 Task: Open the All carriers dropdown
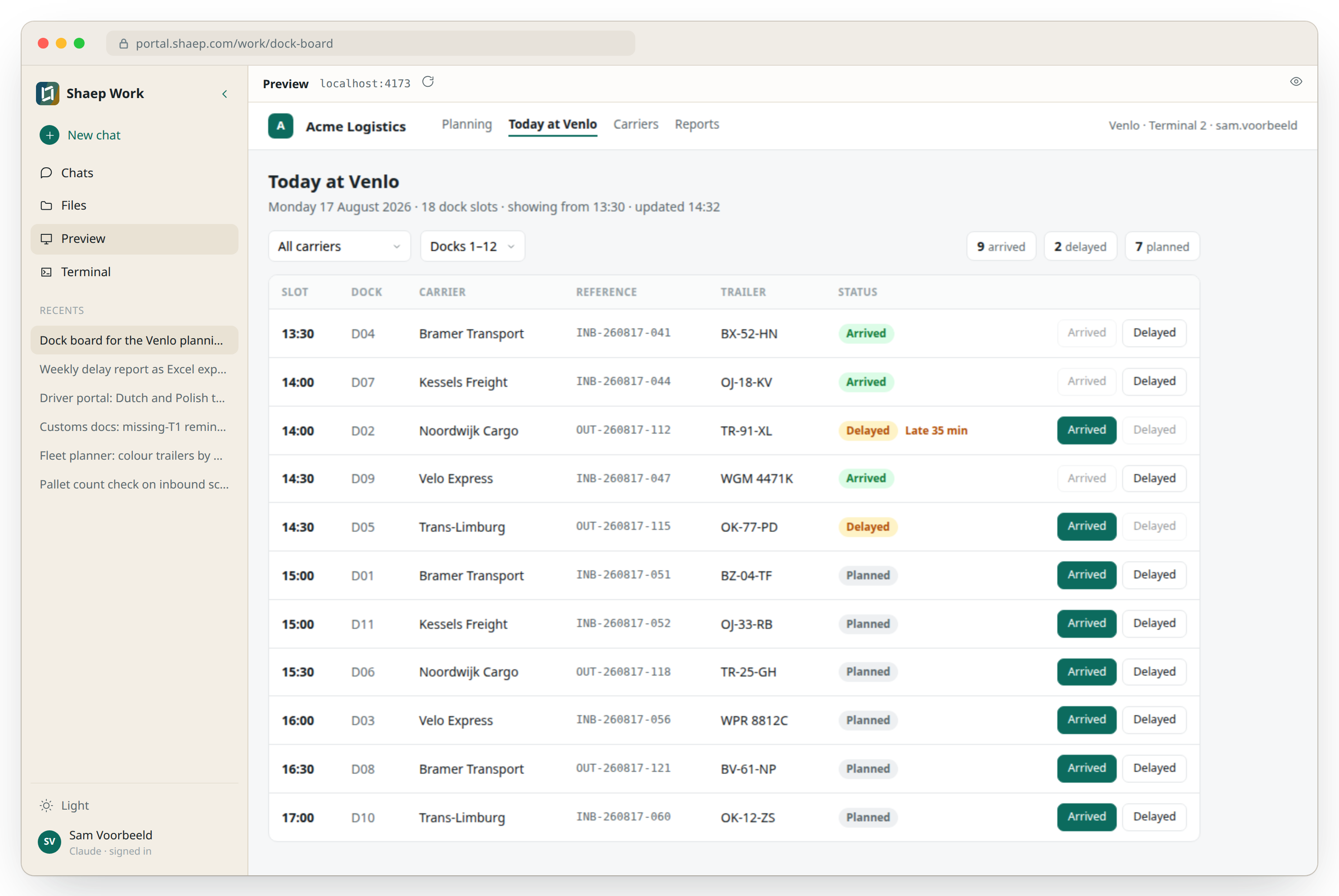339,246
